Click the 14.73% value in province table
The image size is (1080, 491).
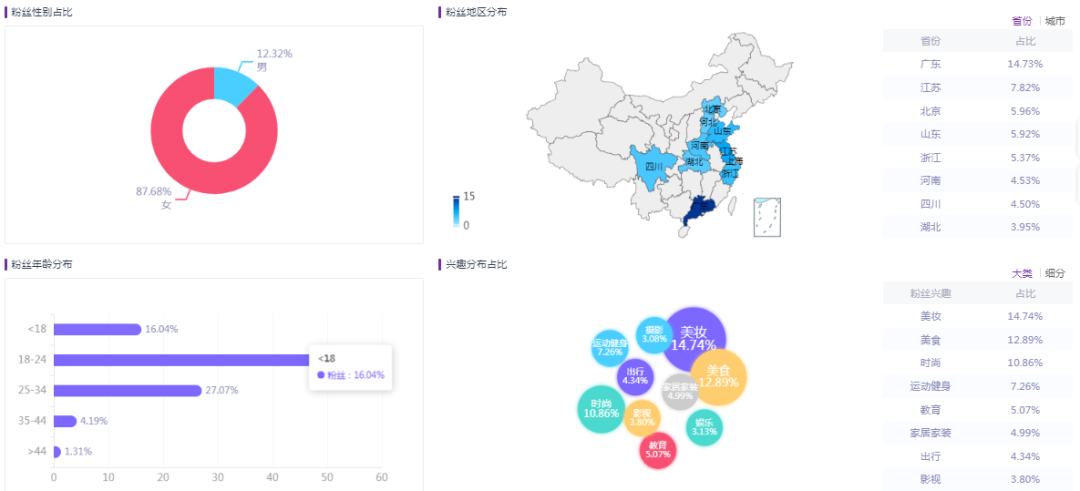[1025, 64]
